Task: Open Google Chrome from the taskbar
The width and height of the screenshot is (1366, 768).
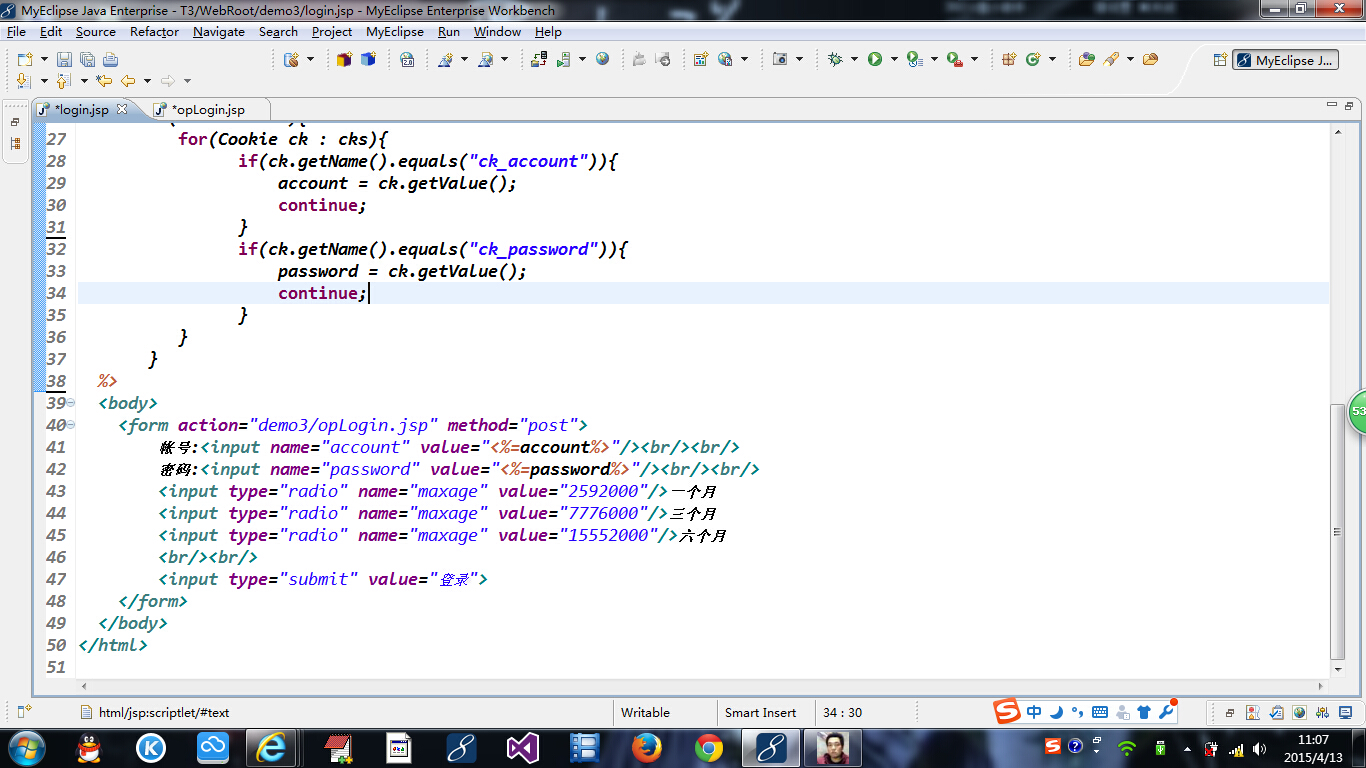Action: 709,747
